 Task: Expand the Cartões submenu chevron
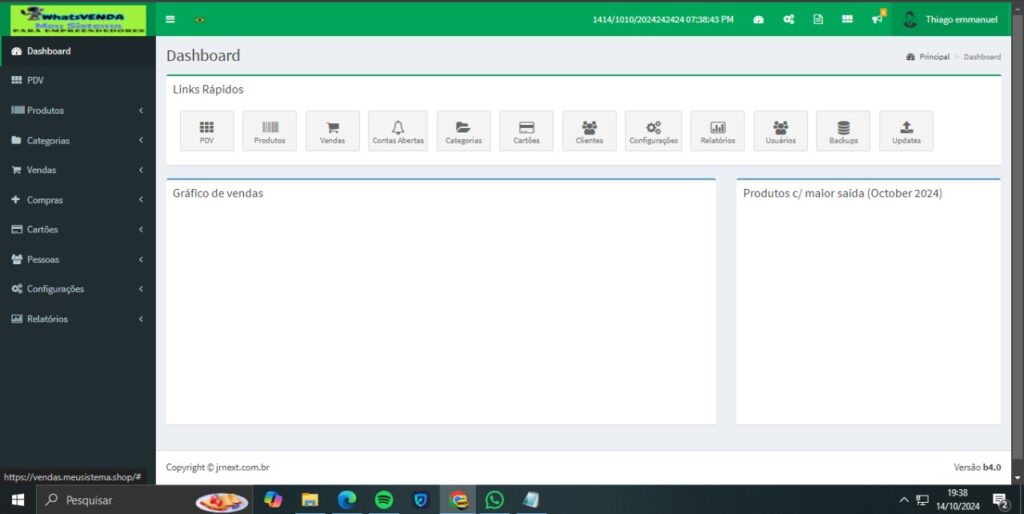tap(141, 229)
